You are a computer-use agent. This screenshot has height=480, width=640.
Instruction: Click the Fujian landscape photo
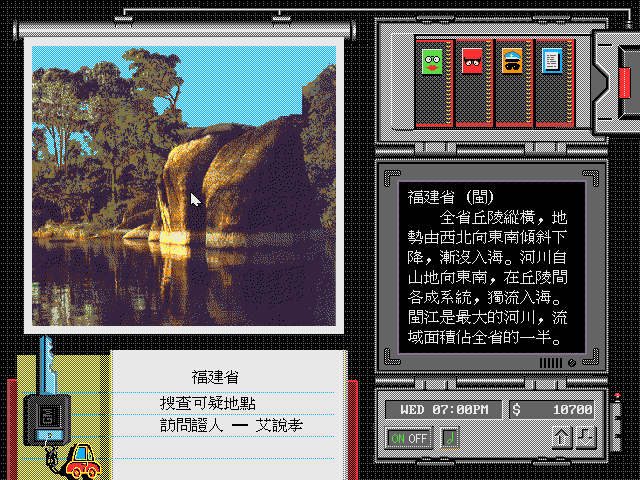pyautogui.click(x=184, y=186)
